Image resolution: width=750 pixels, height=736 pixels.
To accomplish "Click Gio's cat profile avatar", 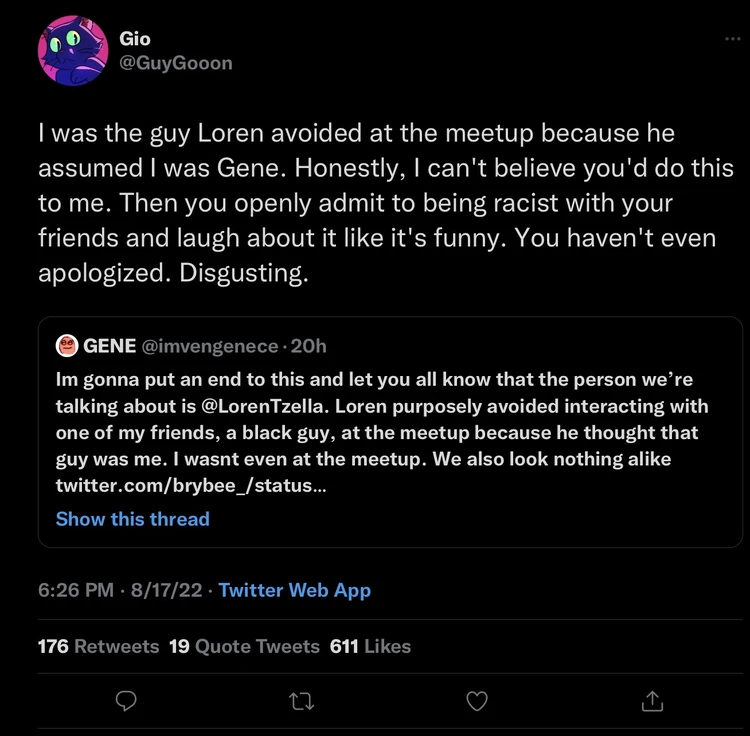I will 71,51.
